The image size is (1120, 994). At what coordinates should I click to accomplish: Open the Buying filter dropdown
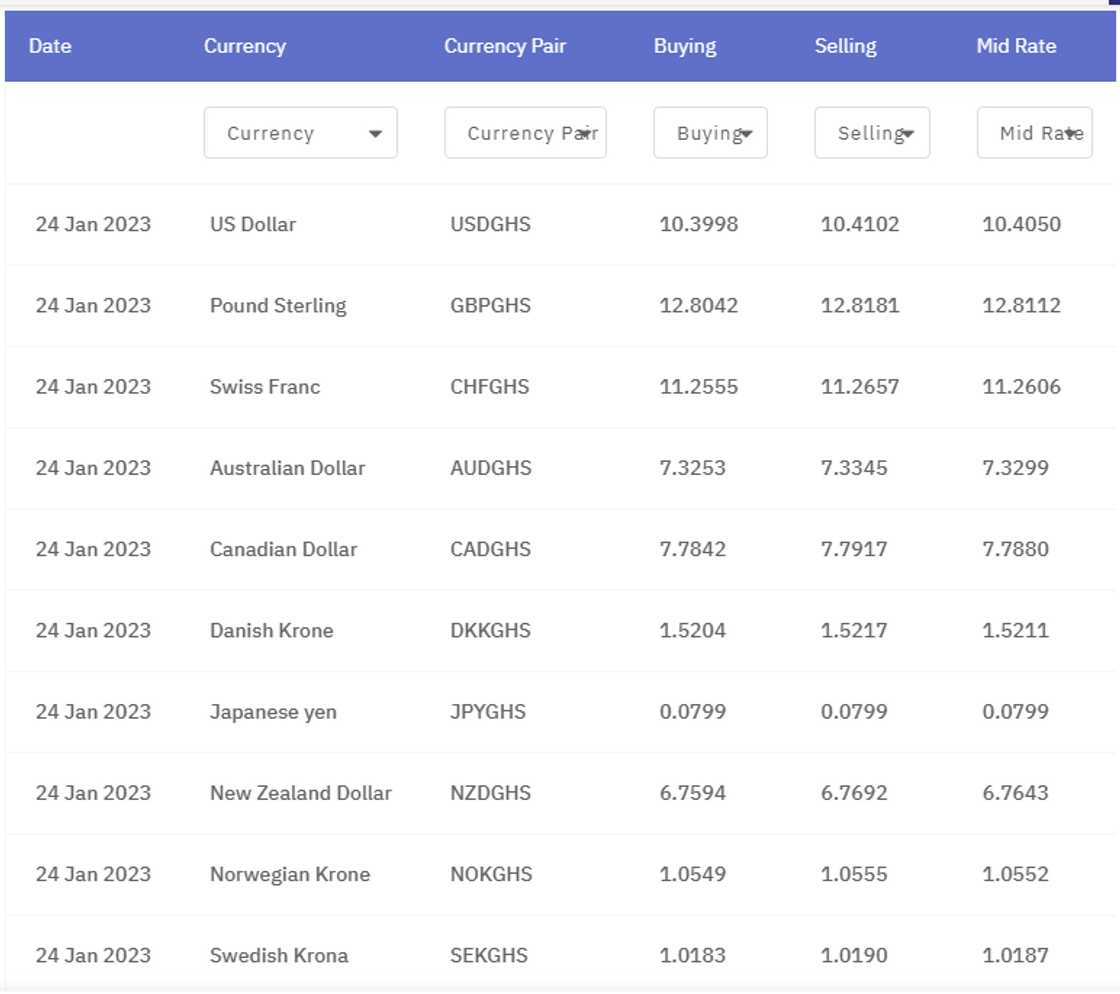click(710, 133)
